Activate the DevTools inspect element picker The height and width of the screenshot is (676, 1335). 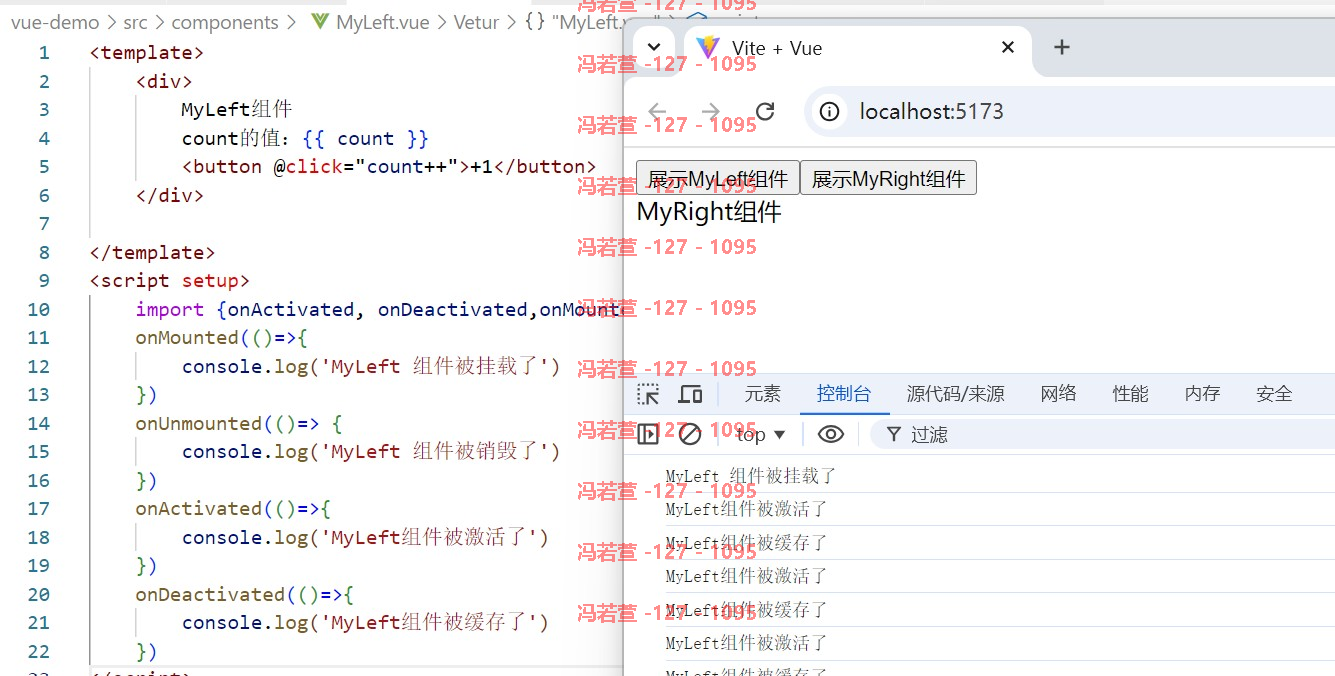point(649,394)
